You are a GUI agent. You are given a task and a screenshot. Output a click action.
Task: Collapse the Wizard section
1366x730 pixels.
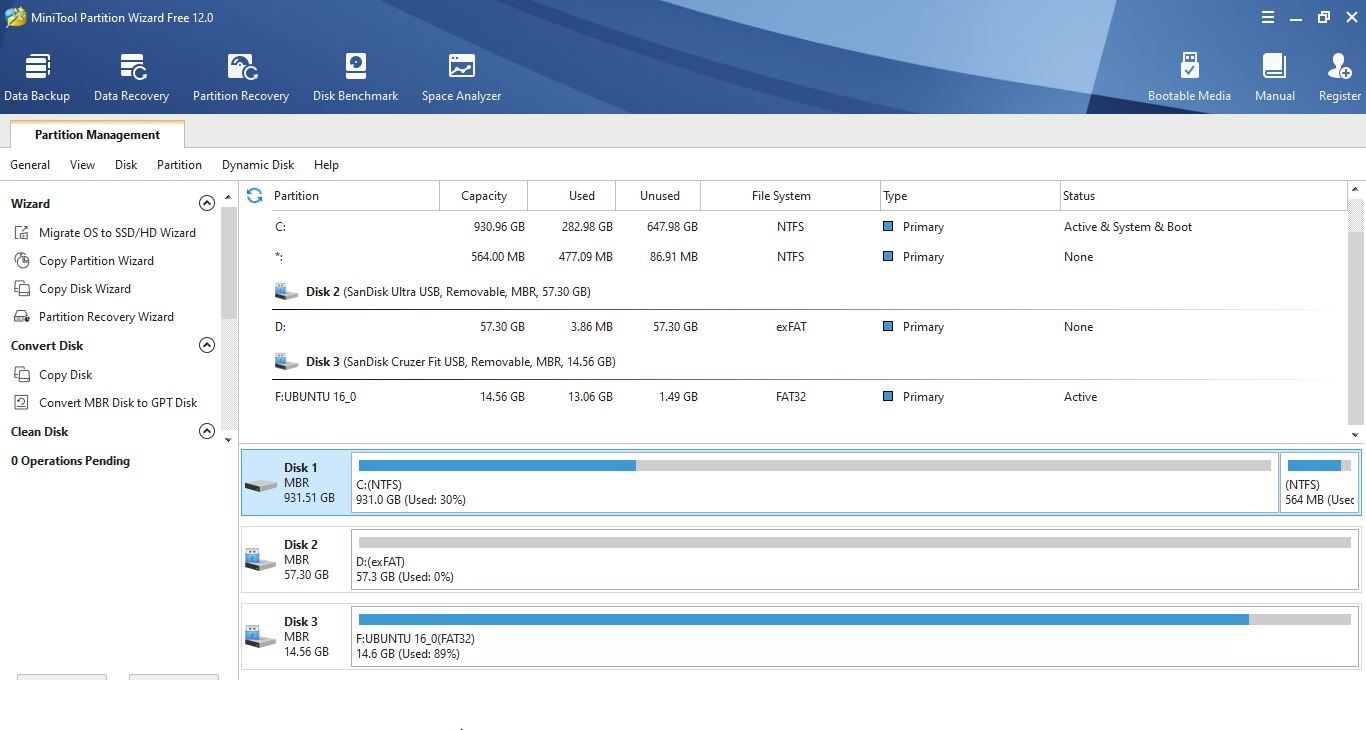207,203
